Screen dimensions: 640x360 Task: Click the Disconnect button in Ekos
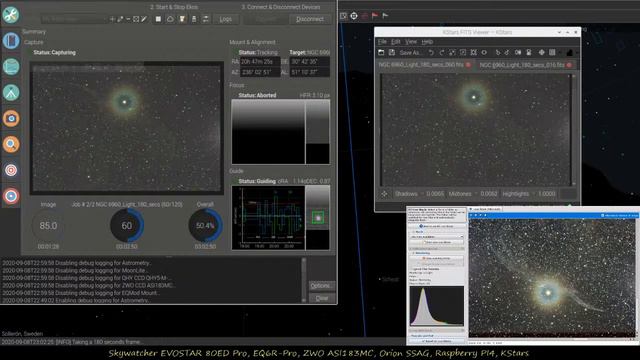[x=310, y=19]
